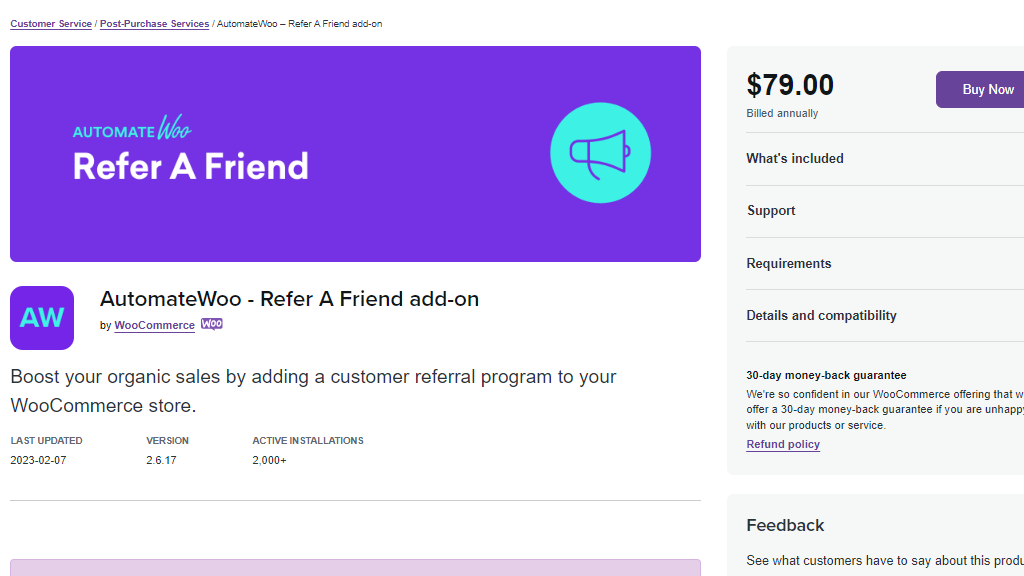The width and height of the screenshot is (1024, 576).
Task: Click the Buy Now button
Action: [x=987, y=89]
